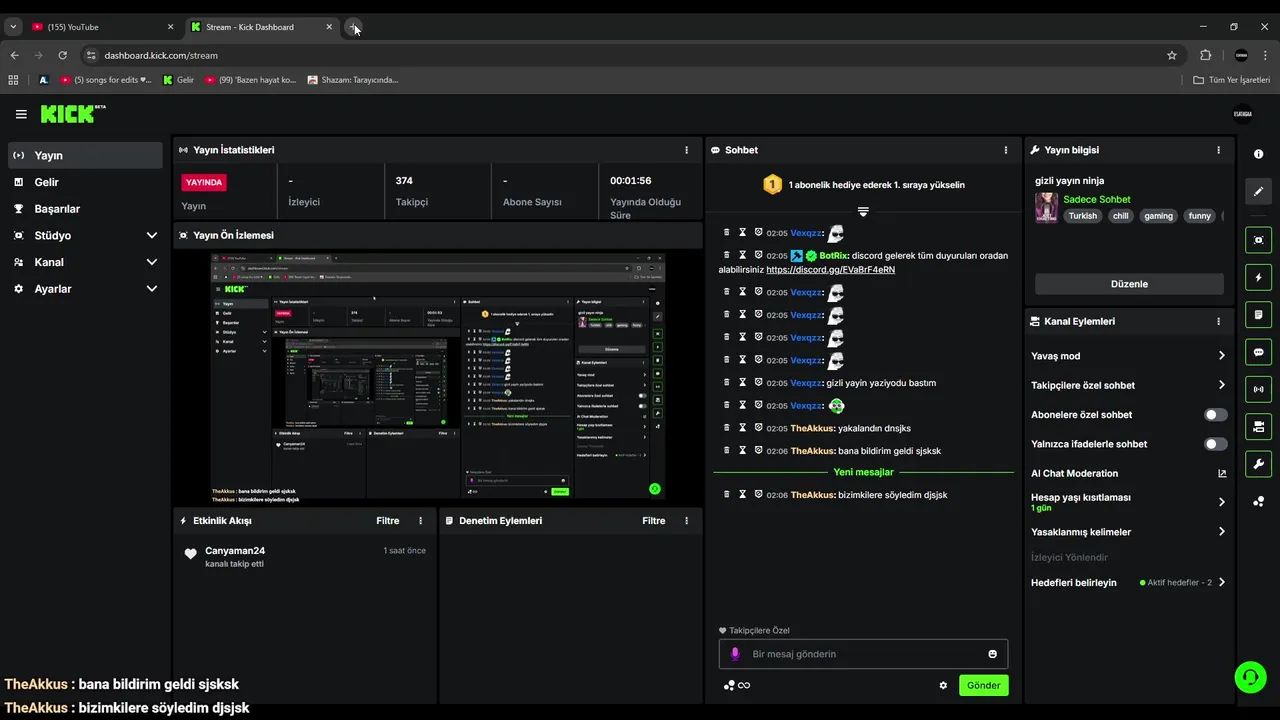Open AI Chat Moderation external link icon
The image size is (1280, 720).
click(x=1221, y=473)
